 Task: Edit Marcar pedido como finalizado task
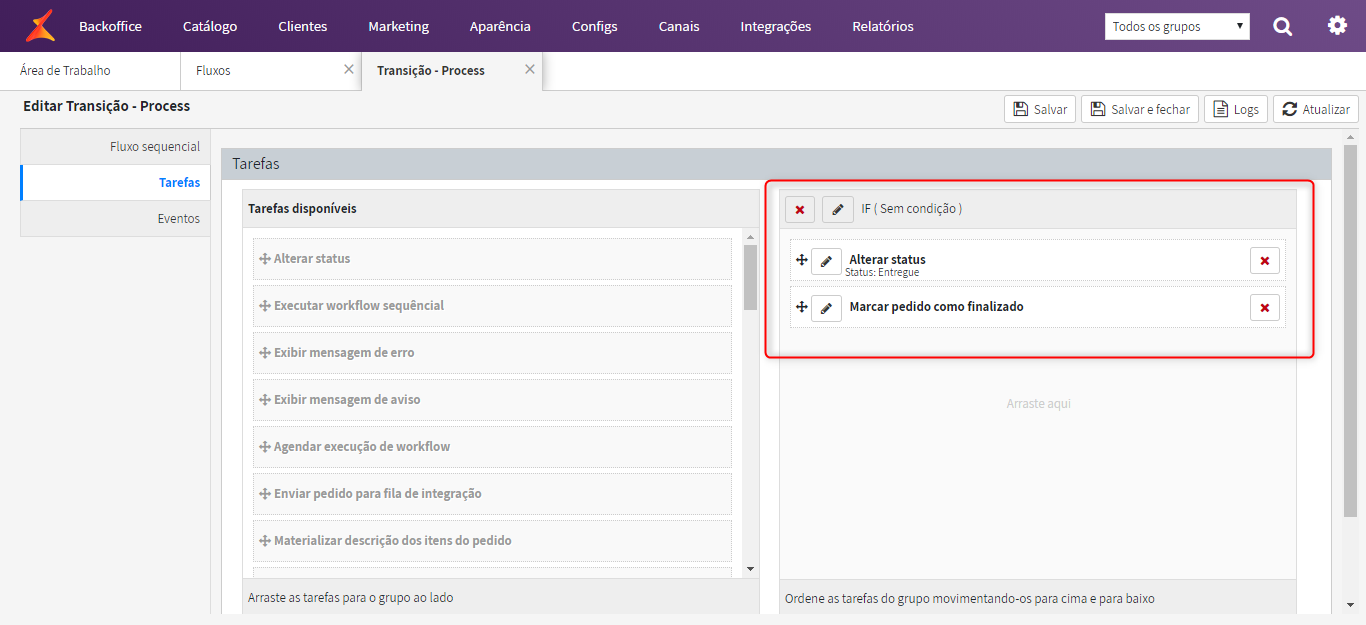(826, 308)
